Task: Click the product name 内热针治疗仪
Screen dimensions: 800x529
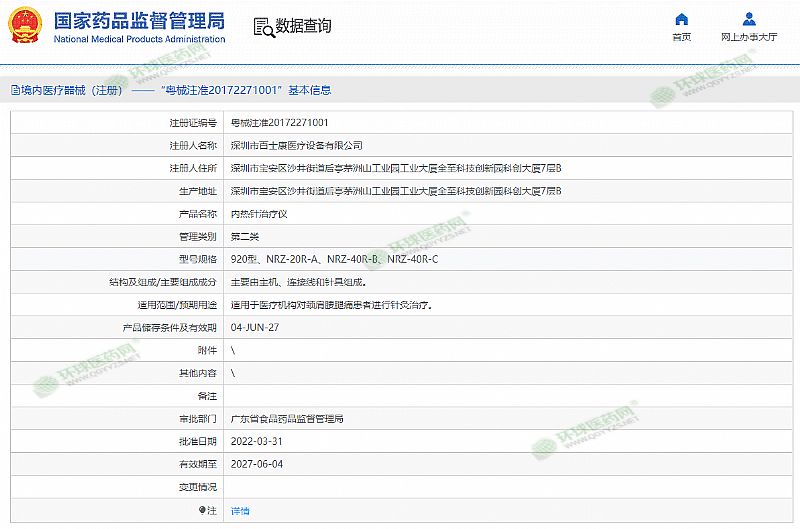Action: [x=259, y=214]
